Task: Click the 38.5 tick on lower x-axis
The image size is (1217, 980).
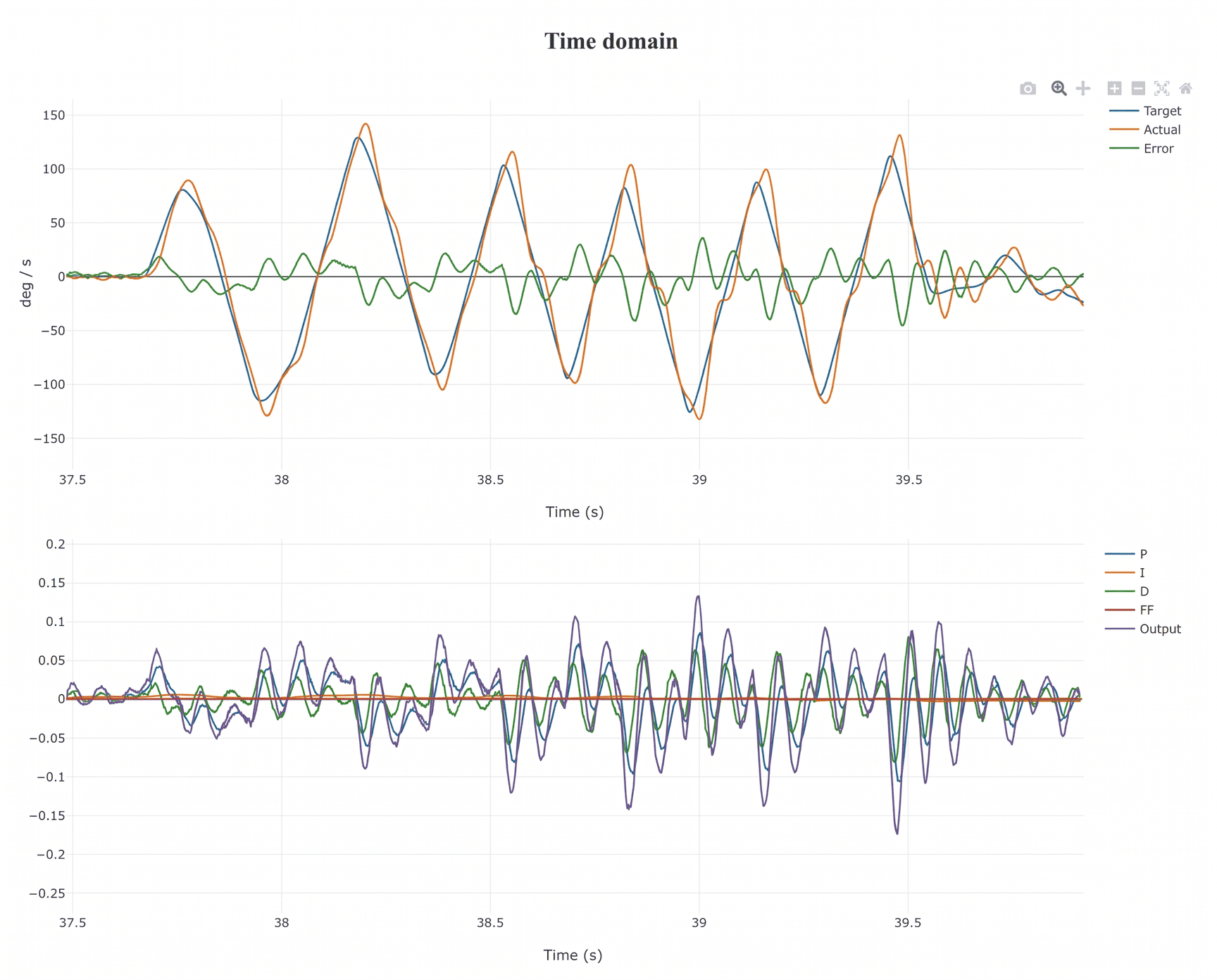Action: [490, 923]
